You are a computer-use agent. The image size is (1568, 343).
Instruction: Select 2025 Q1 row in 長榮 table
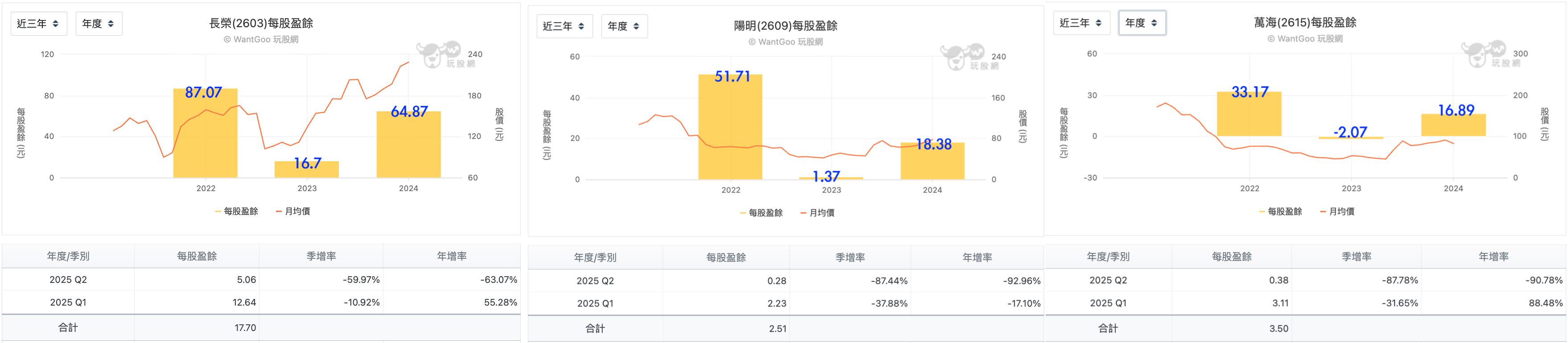pyautogui.click(x=261, y=302)
